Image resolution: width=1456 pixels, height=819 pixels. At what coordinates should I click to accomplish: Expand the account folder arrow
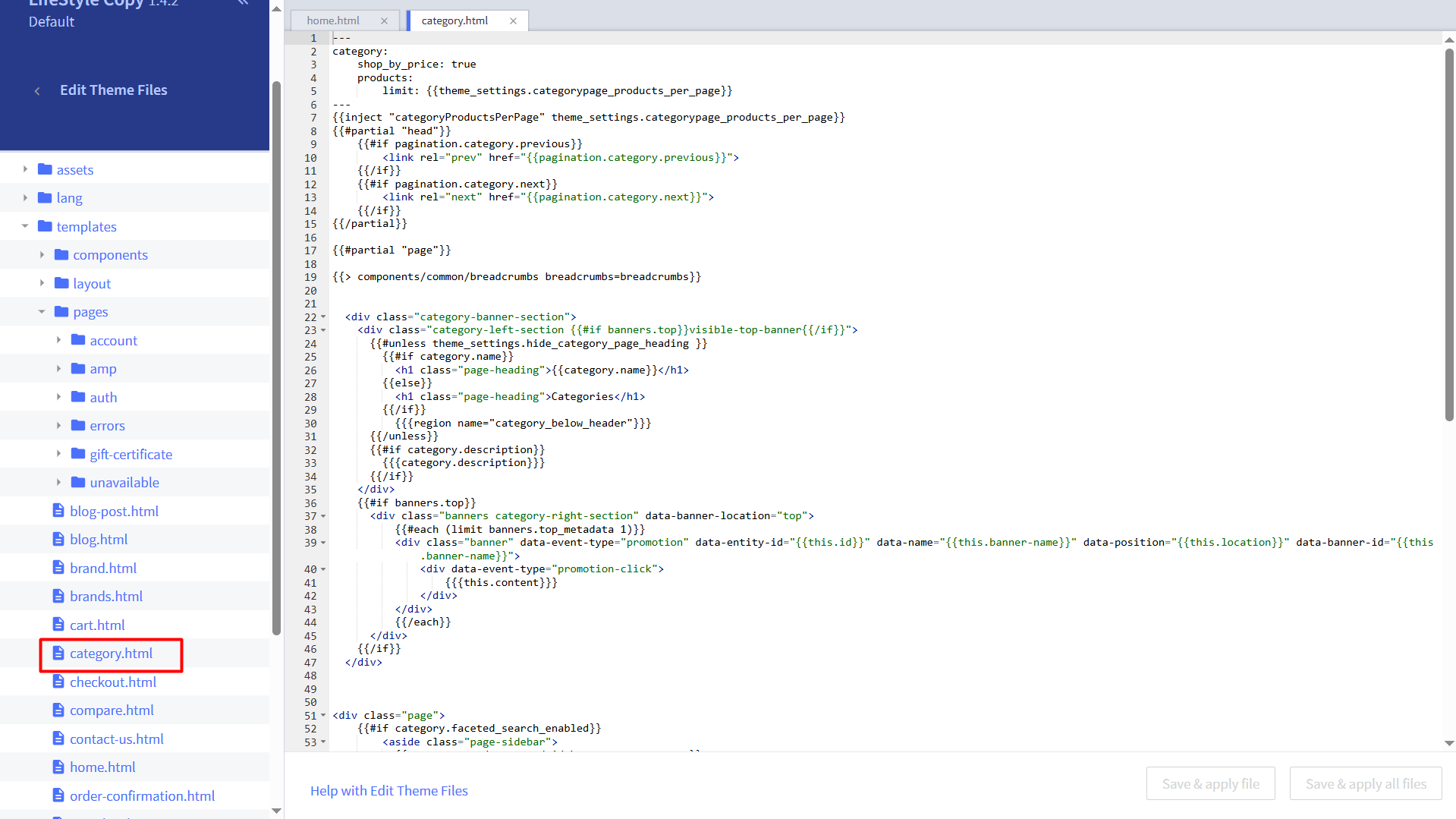pos(58,340)
